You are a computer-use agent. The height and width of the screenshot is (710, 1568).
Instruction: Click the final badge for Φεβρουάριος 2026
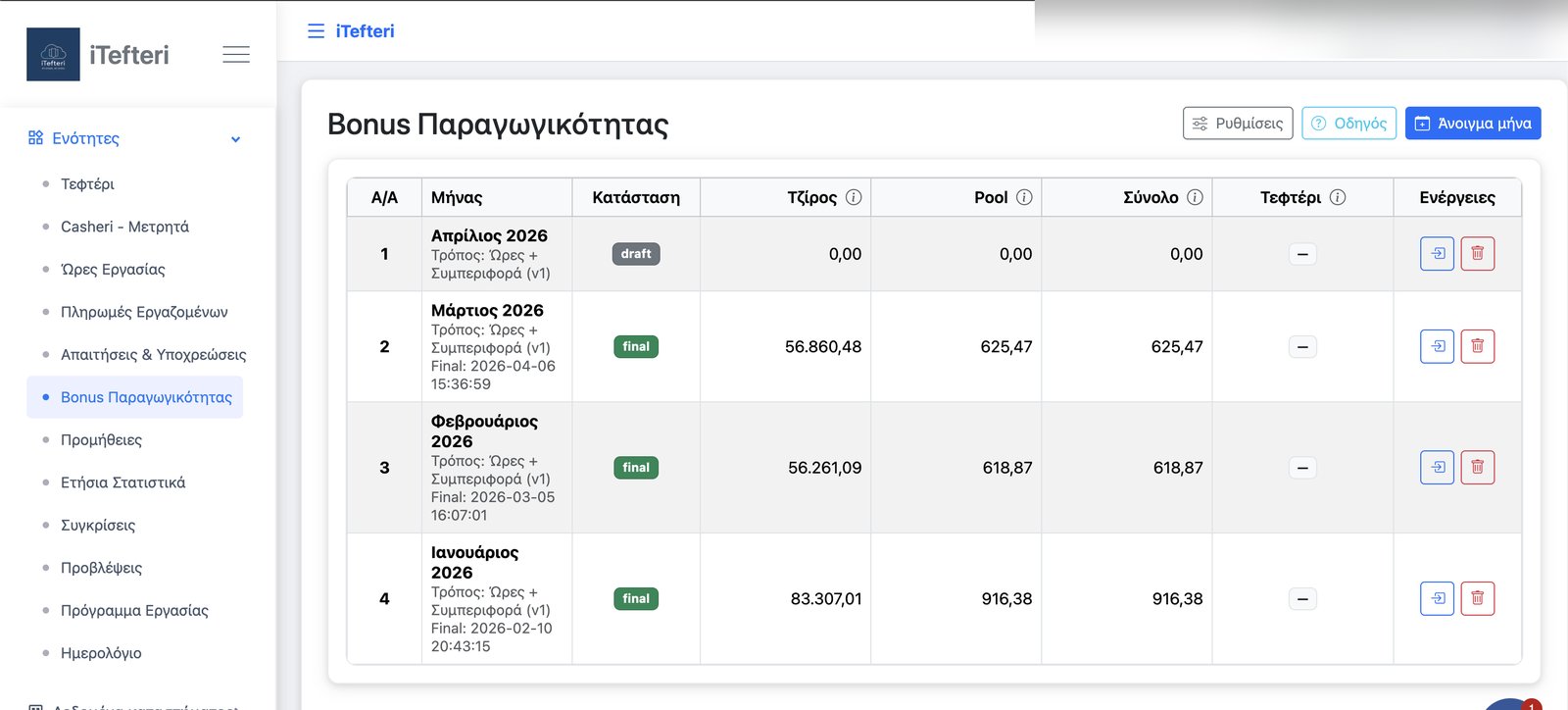tap(636, 468)
